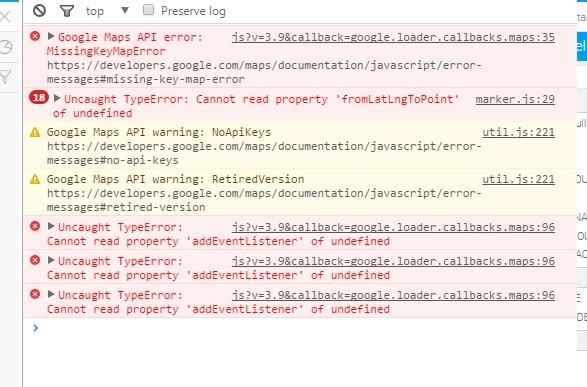Open util.js:221 link on NoApiKeys warning
587x387 pixels.
(518, 132)
